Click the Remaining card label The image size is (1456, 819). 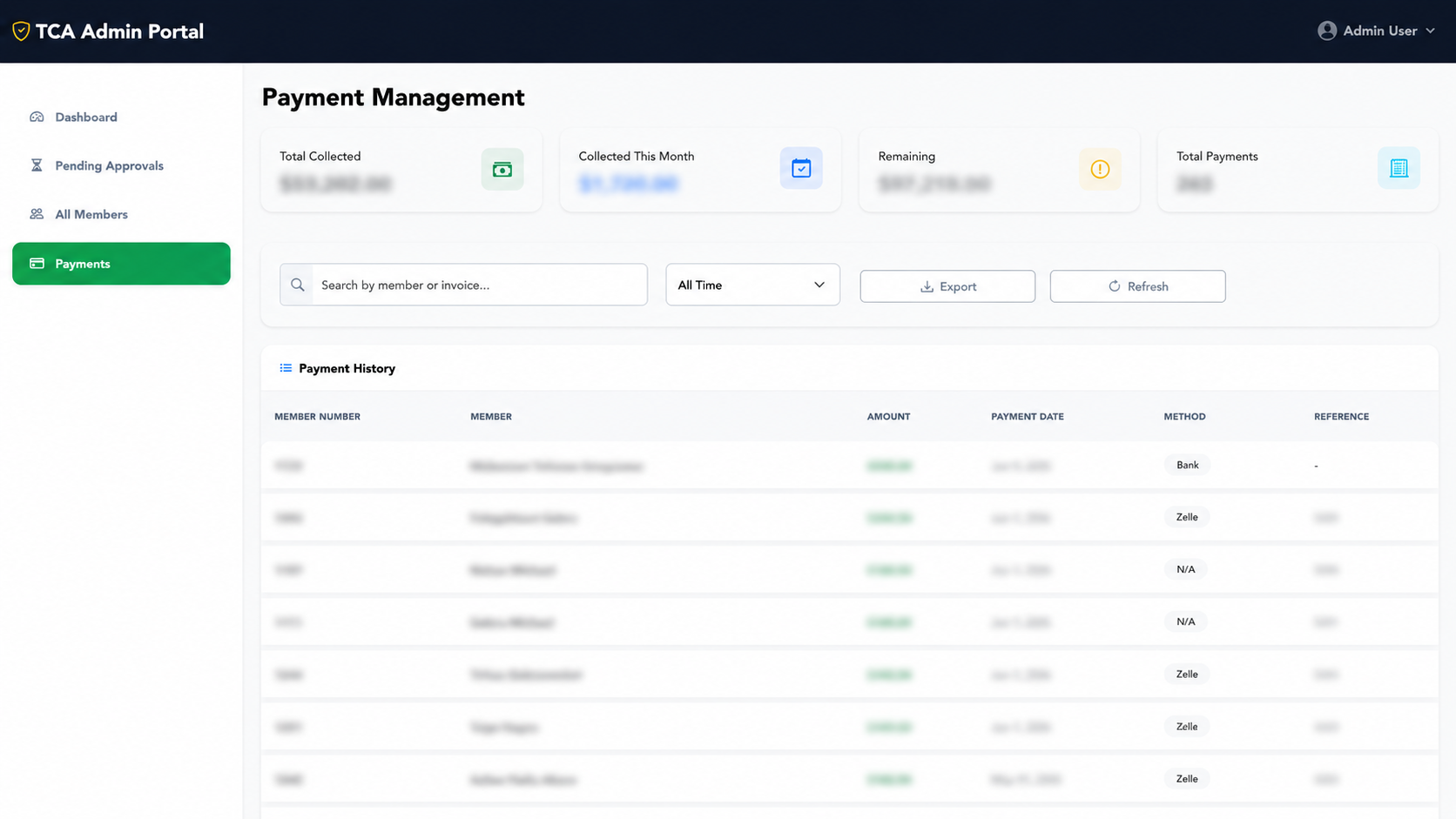pos(907,157)
